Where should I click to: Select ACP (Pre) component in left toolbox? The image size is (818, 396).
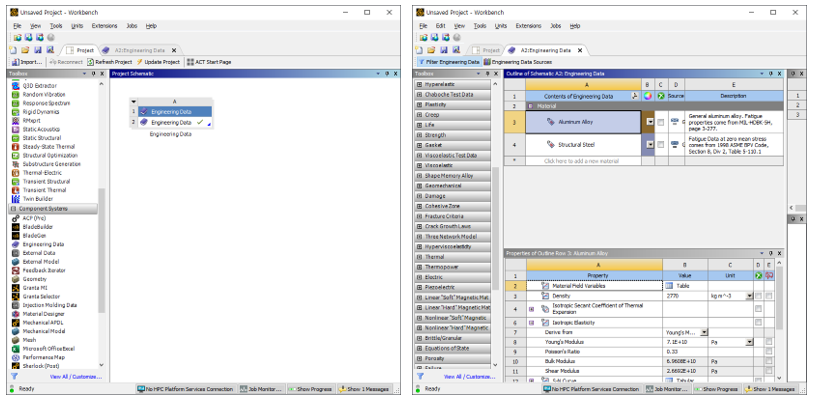tap(34, 218)
